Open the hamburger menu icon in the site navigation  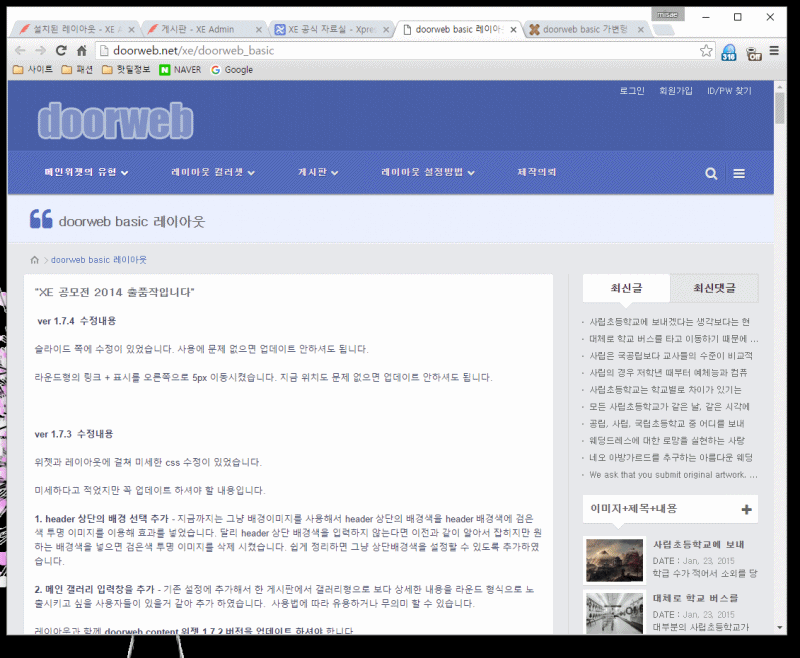coord(739,173)
